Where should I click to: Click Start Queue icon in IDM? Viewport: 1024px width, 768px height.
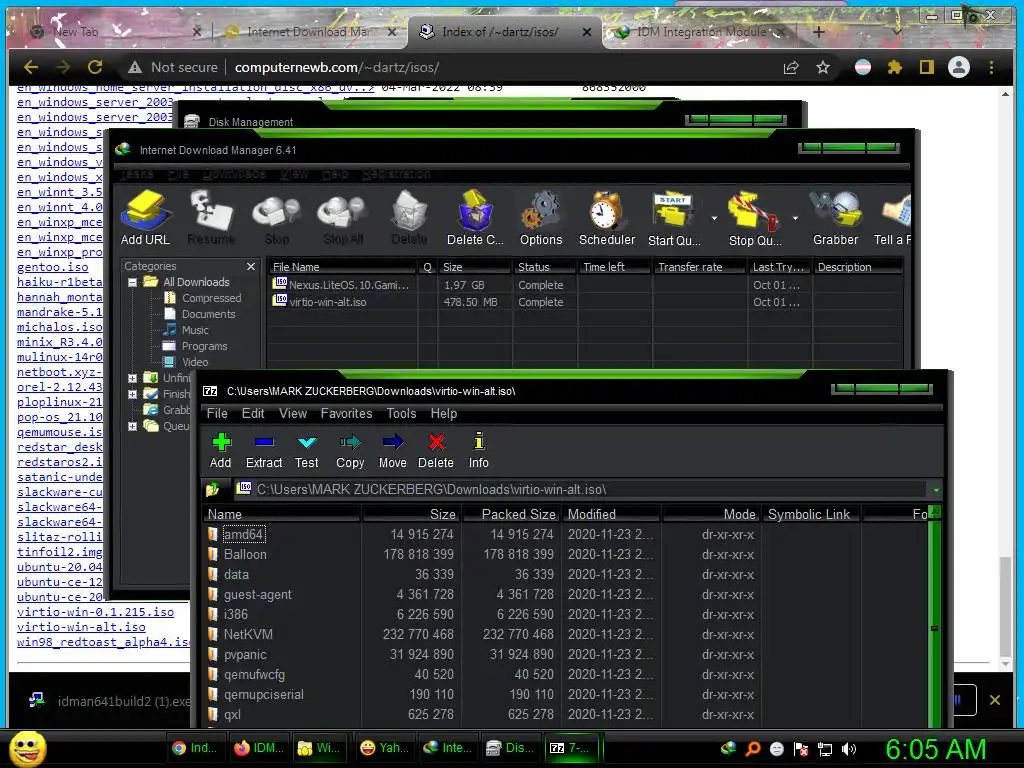[x=674, y=218]
